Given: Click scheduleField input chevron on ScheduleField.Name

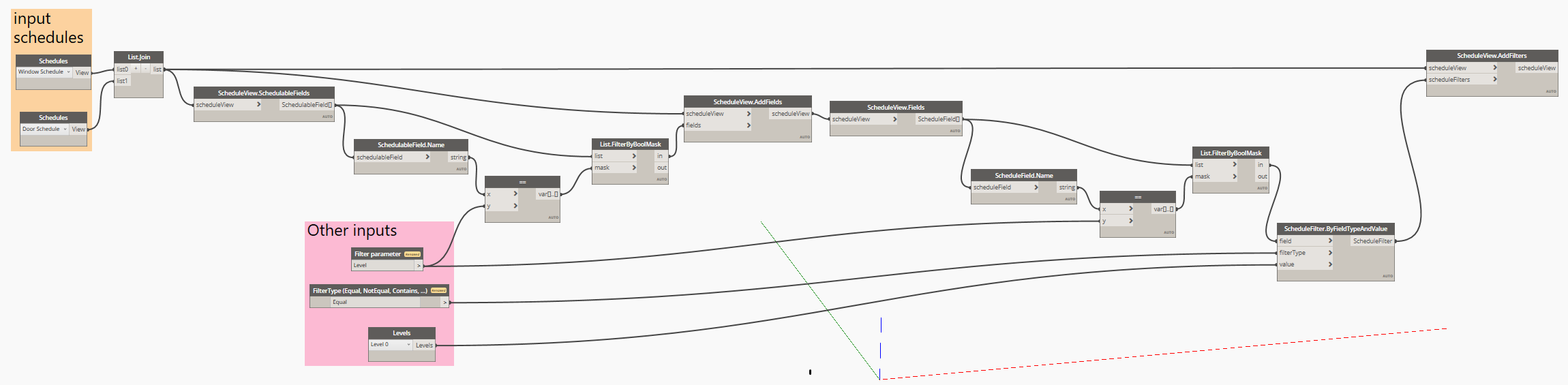Looking at the screenshot, I should pyautogui.click(x=1036, y=187).
